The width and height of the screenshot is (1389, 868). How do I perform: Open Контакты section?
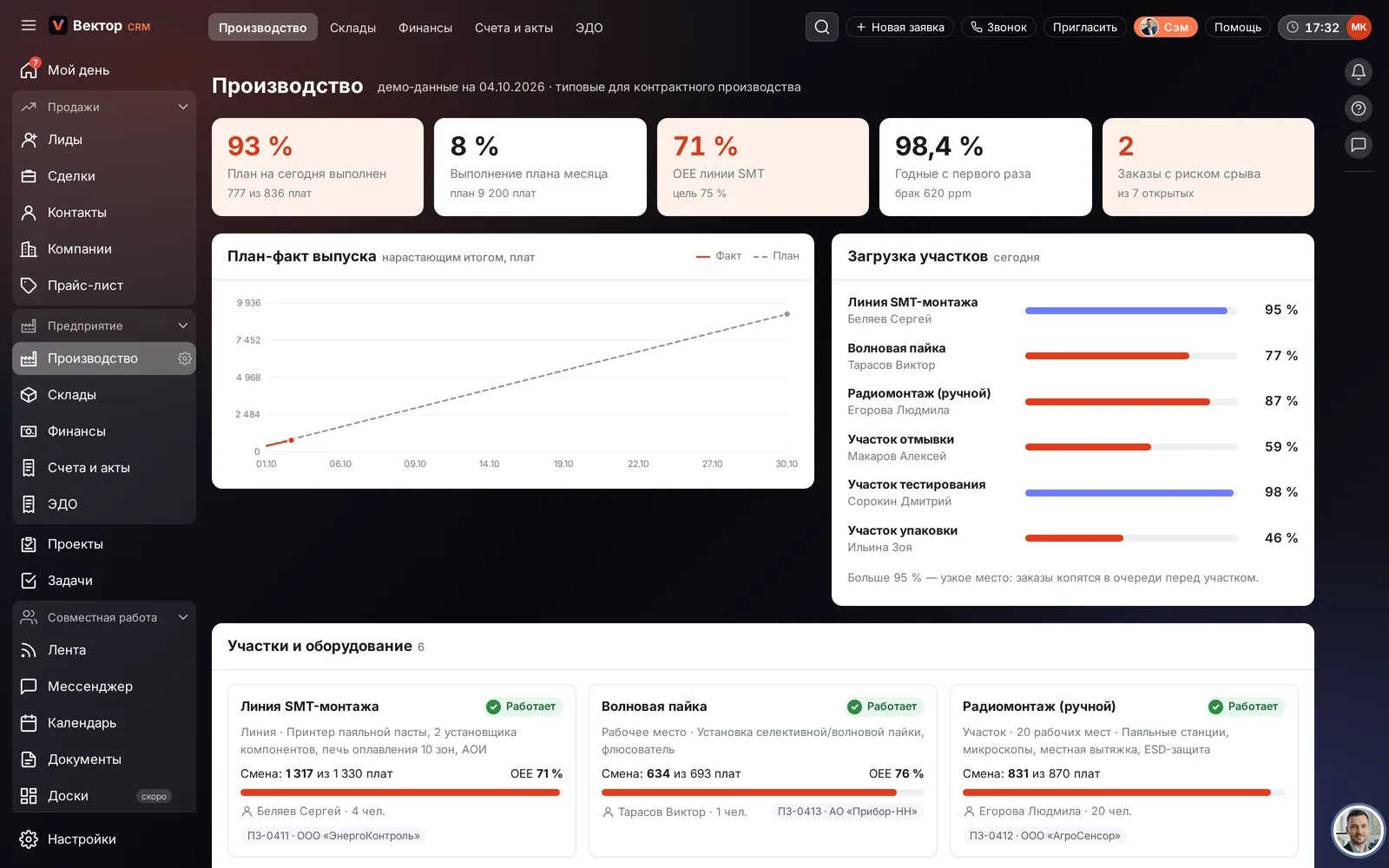104,213
